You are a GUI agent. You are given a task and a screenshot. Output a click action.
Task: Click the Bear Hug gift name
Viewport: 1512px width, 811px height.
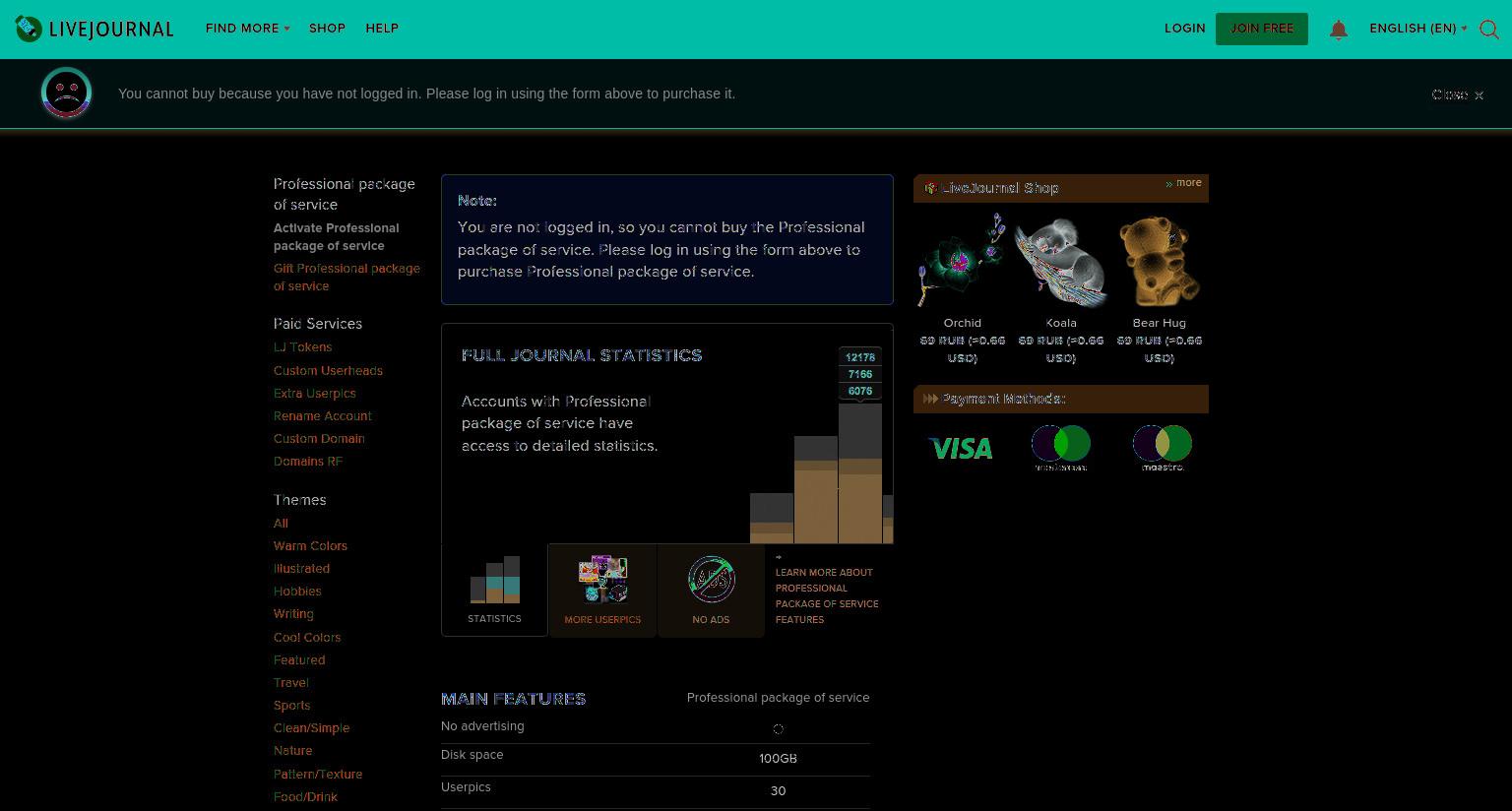[x=1159, y=323]
